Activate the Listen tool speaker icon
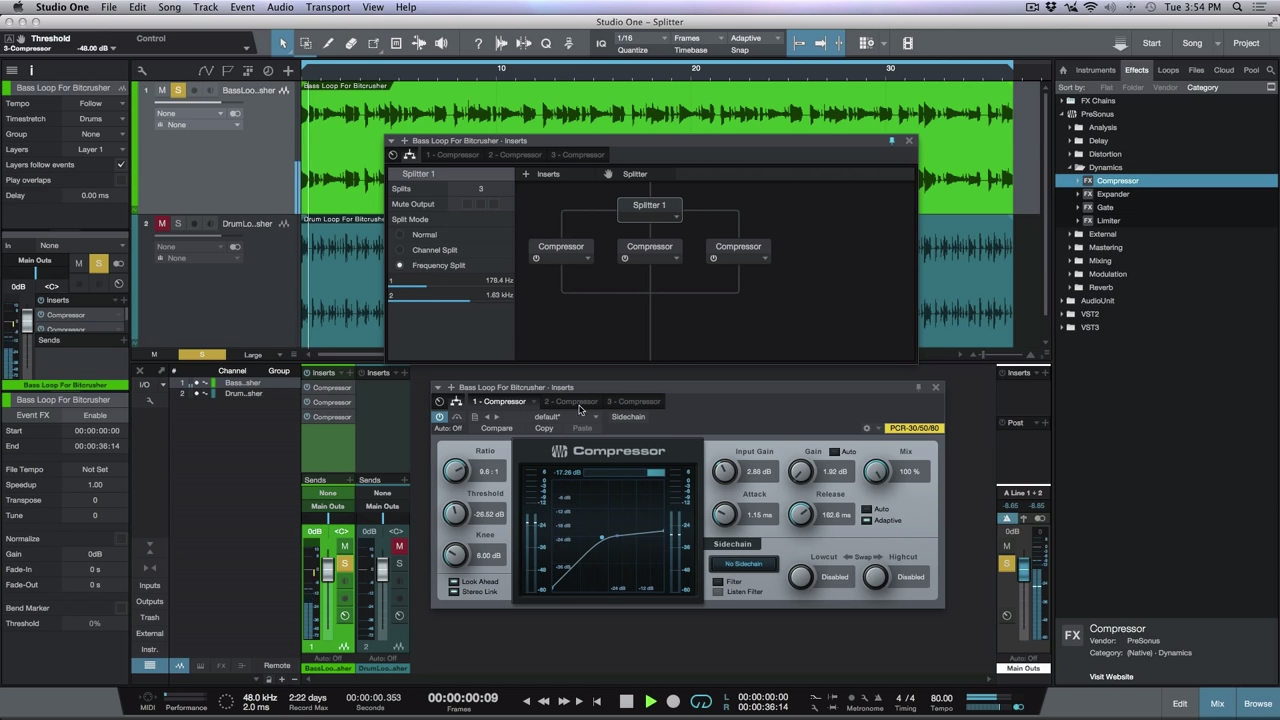Viewport: 1280px width, 720px height. click(441, 43)
